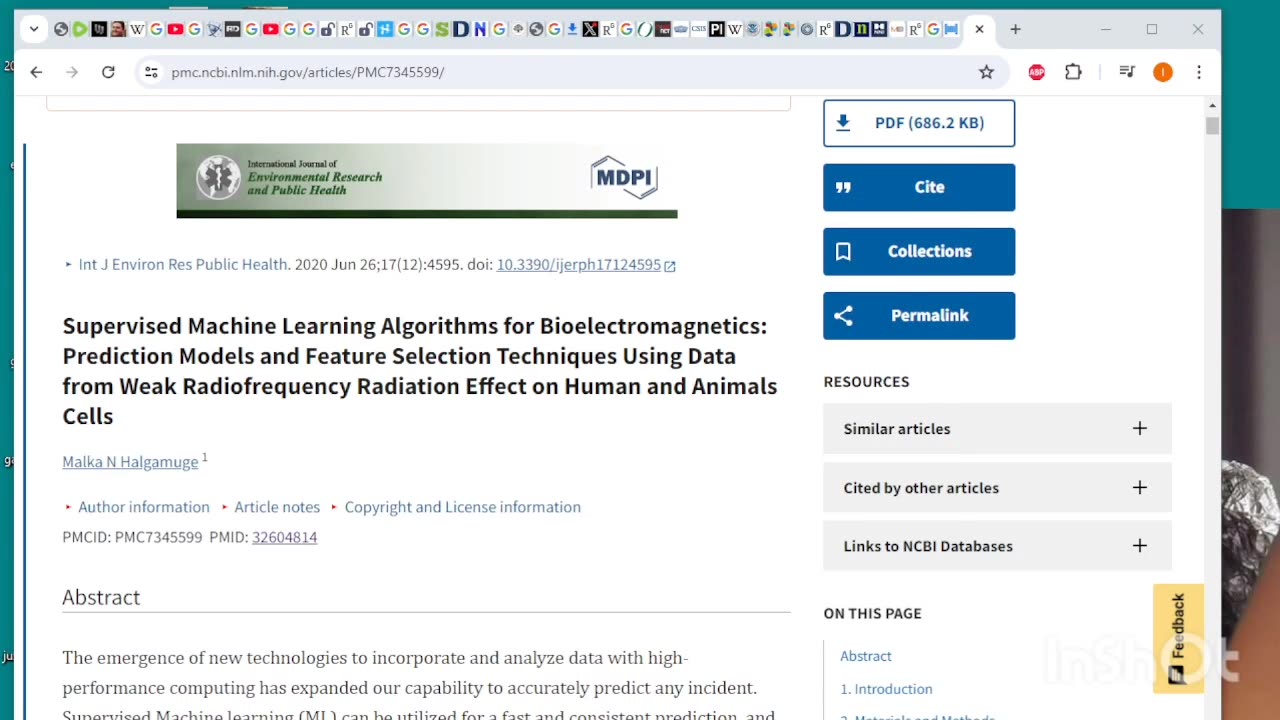Open the tab search chevron dropdown

pyautogui.click(x=34, y=29)
